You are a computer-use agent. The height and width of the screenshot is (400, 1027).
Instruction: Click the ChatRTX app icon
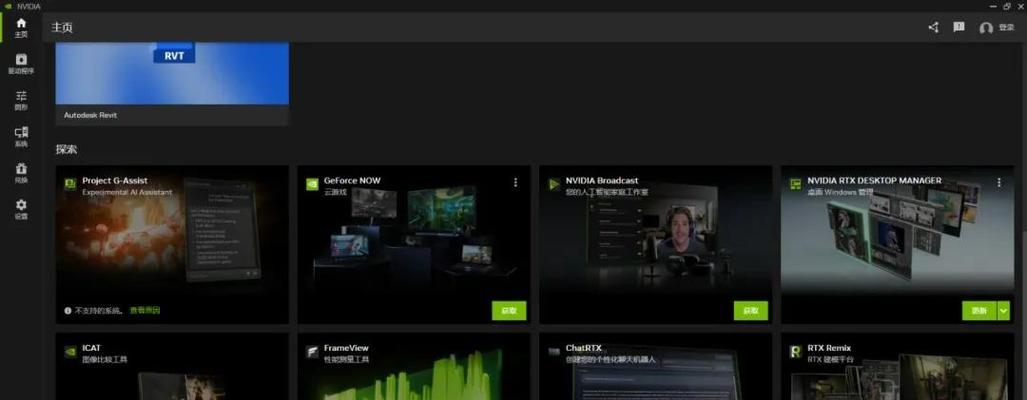click(x=554, y=352)
